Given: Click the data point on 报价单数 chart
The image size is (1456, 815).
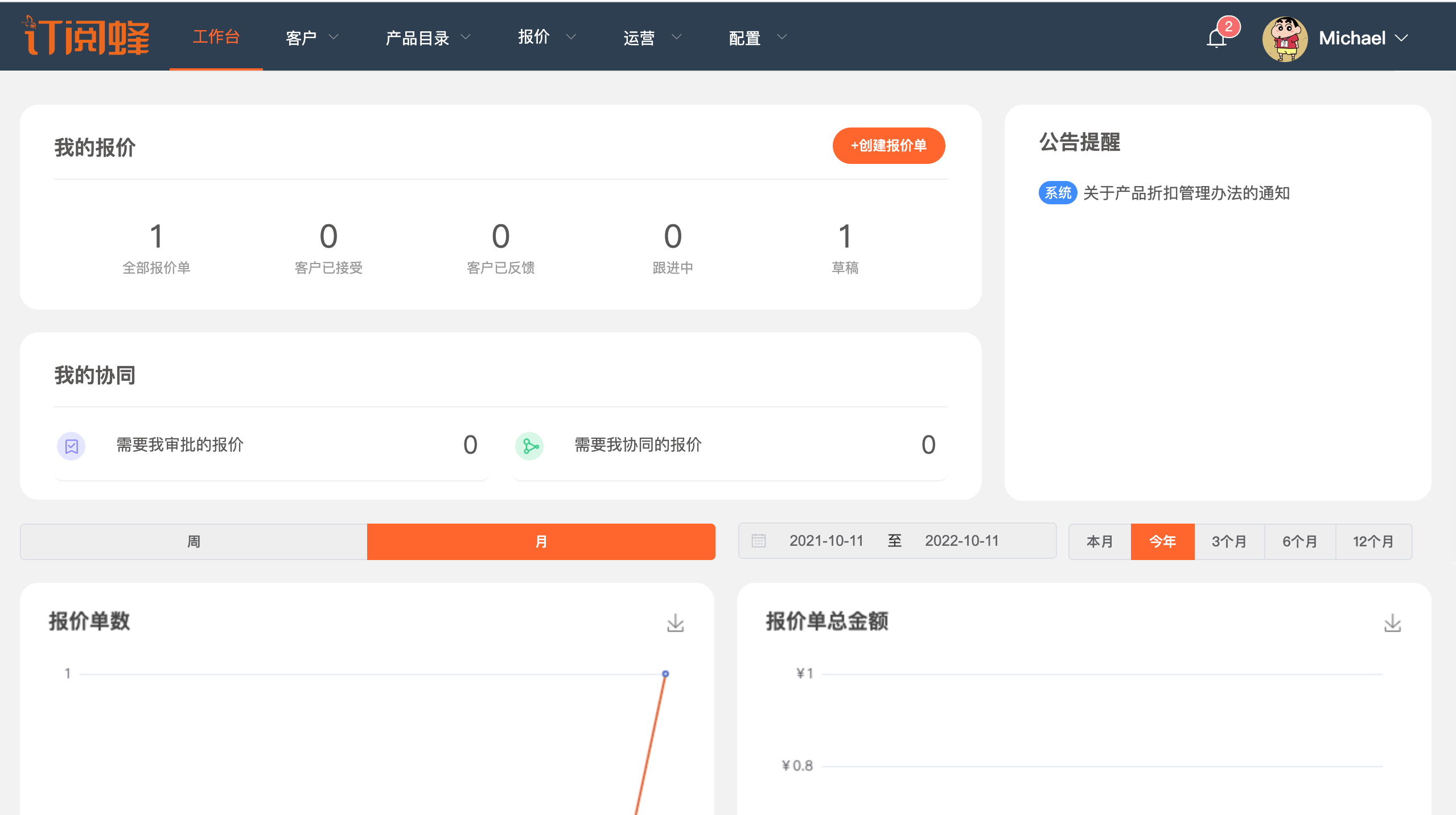Looking at the screenshot, I should [x=665, y=674].
